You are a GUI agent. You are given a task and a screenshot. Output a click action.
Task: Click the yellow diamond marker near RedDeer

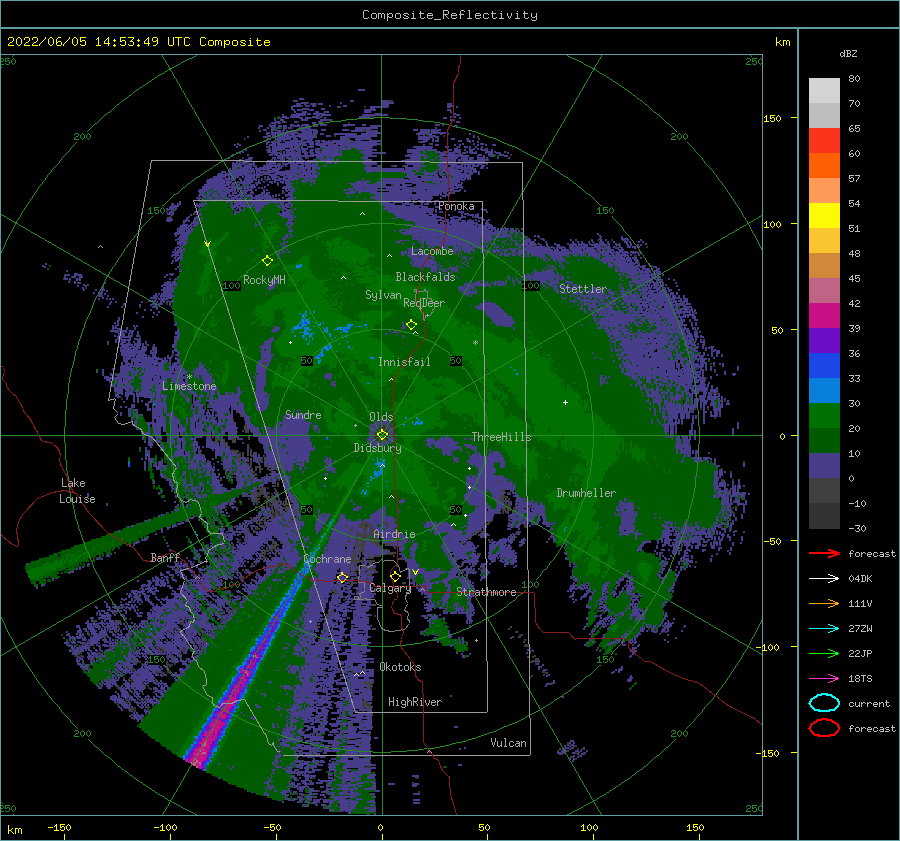411,325
